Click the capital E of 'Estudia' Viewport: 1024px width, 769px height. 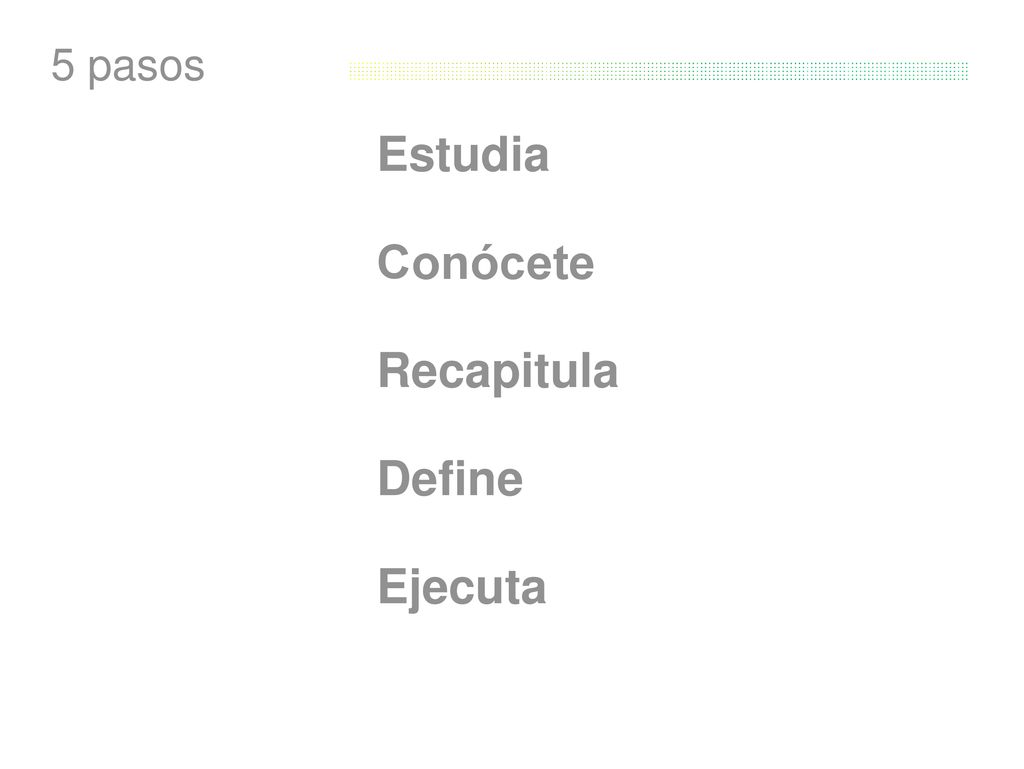(x=392, y=154)
